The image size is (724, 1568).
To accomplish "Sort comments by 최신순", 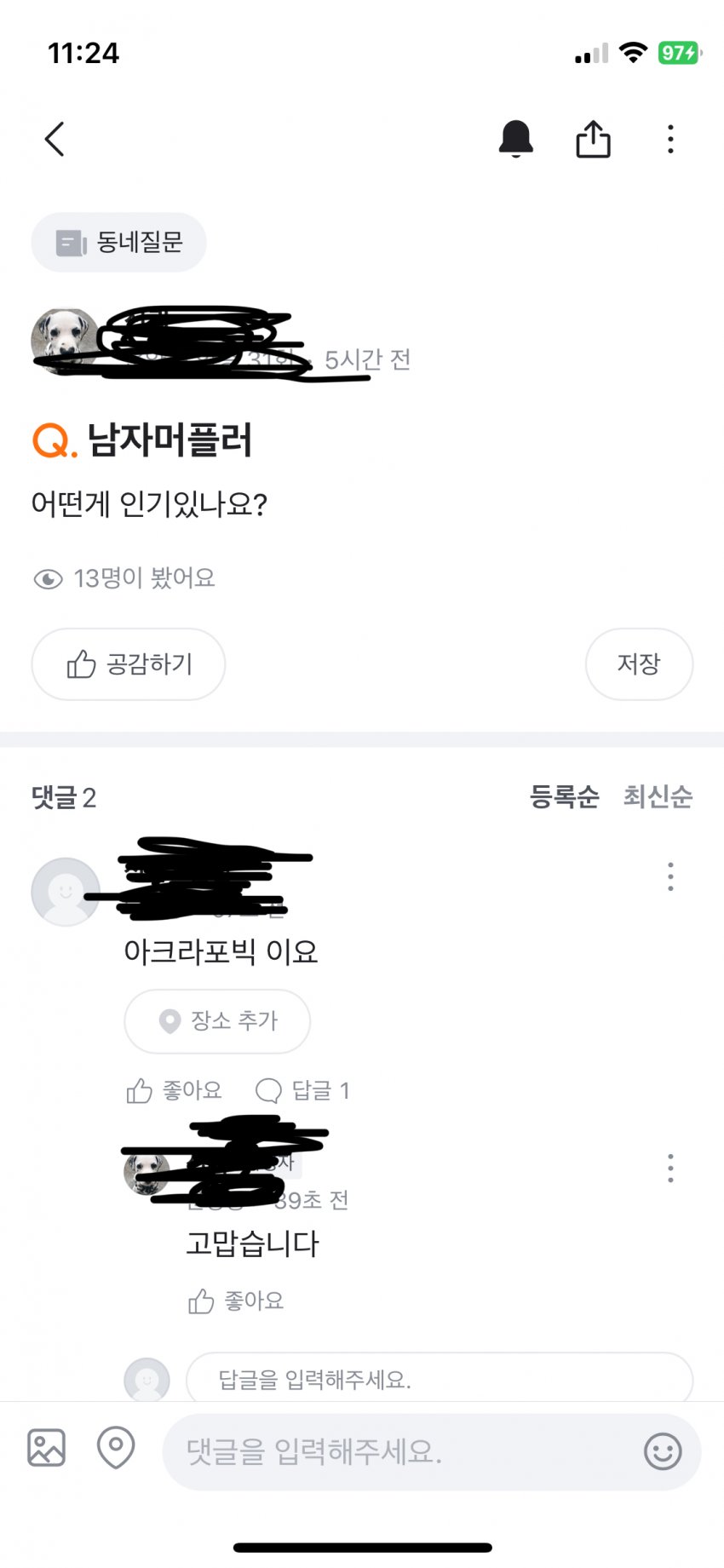I will (658, 797).
